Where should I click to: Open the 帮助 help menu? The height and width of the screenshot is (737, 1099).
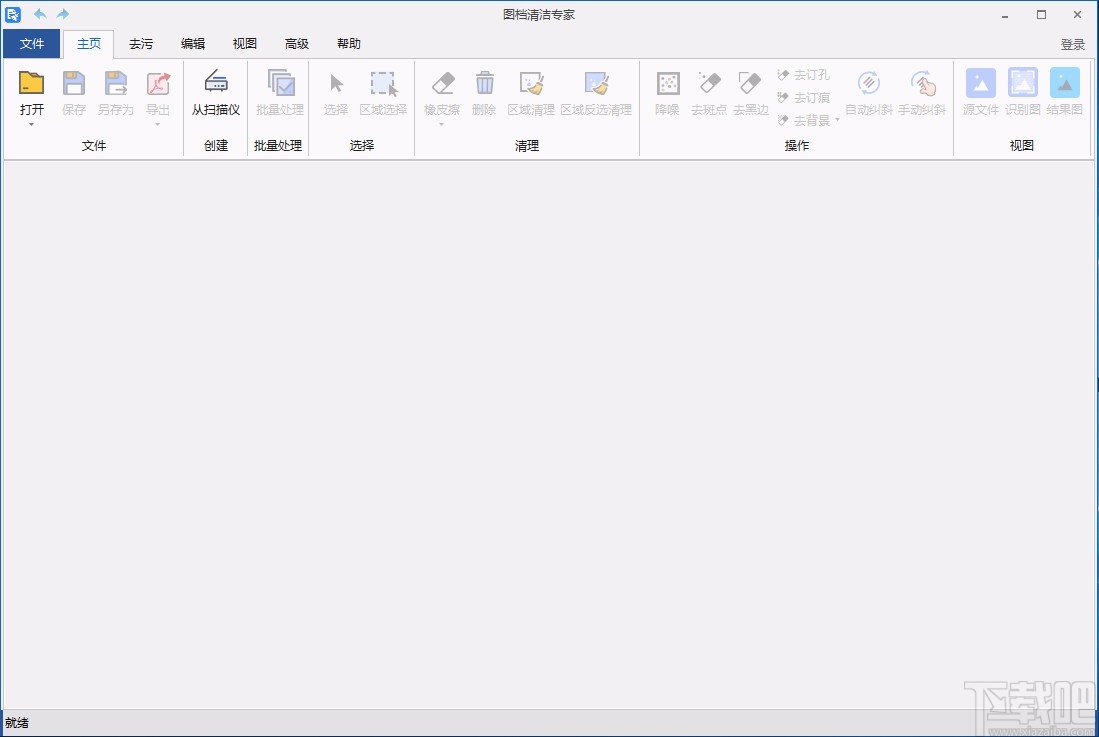pos(348,43)
